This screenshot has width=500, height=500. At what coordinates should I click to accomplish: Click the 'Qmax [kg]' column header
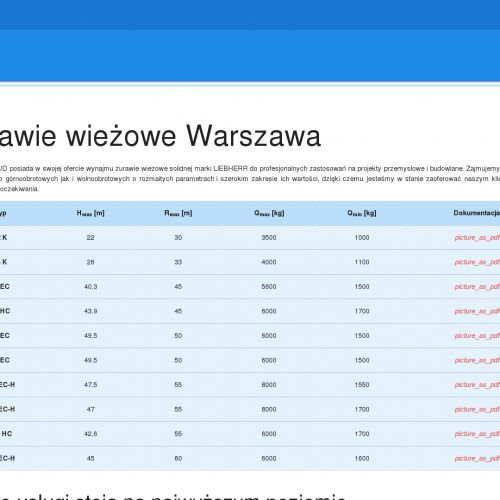pyautogui.click(x=269, y=213)
